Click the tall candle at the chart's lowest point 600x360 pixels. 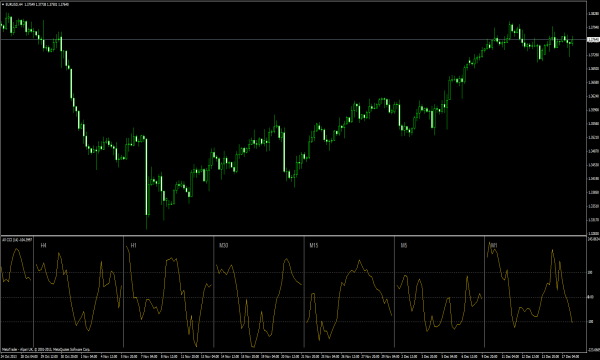point(146,184)
